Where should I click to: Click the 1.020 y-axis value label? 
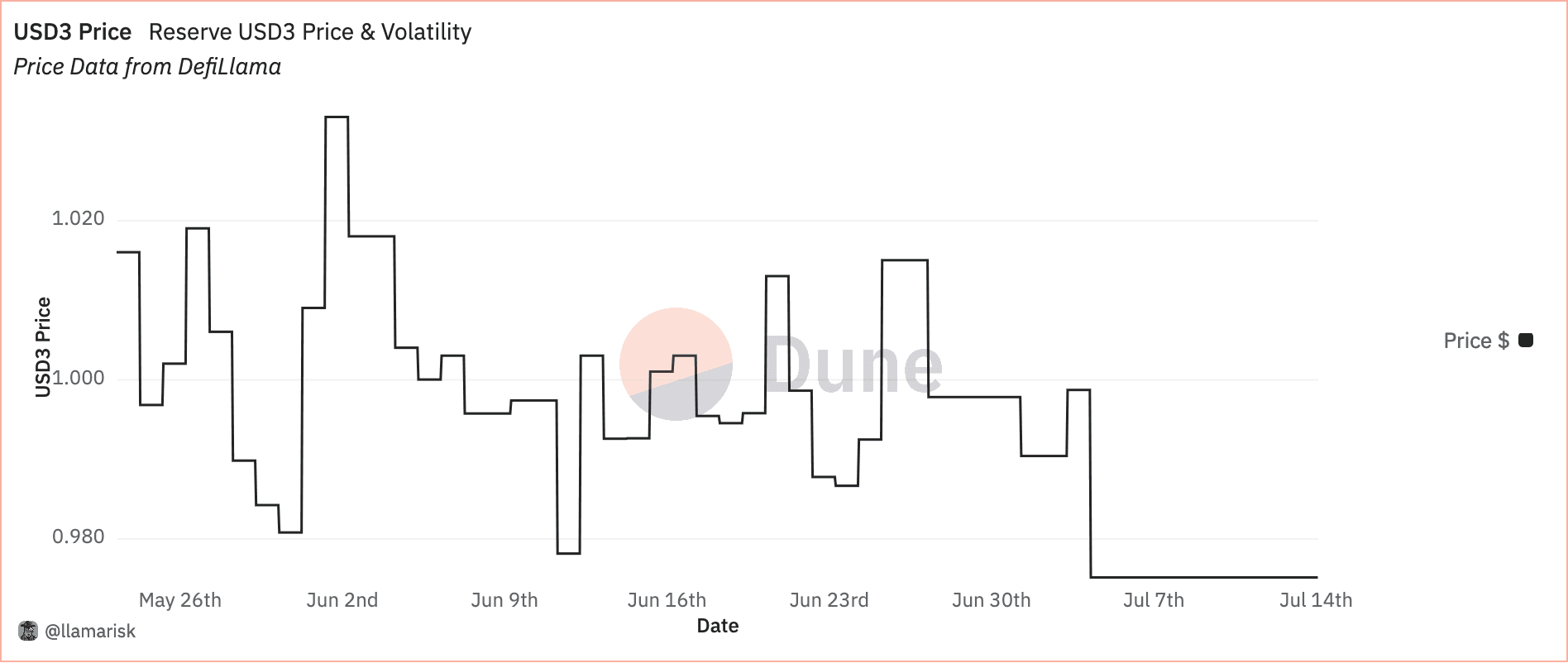click(79, 218)
